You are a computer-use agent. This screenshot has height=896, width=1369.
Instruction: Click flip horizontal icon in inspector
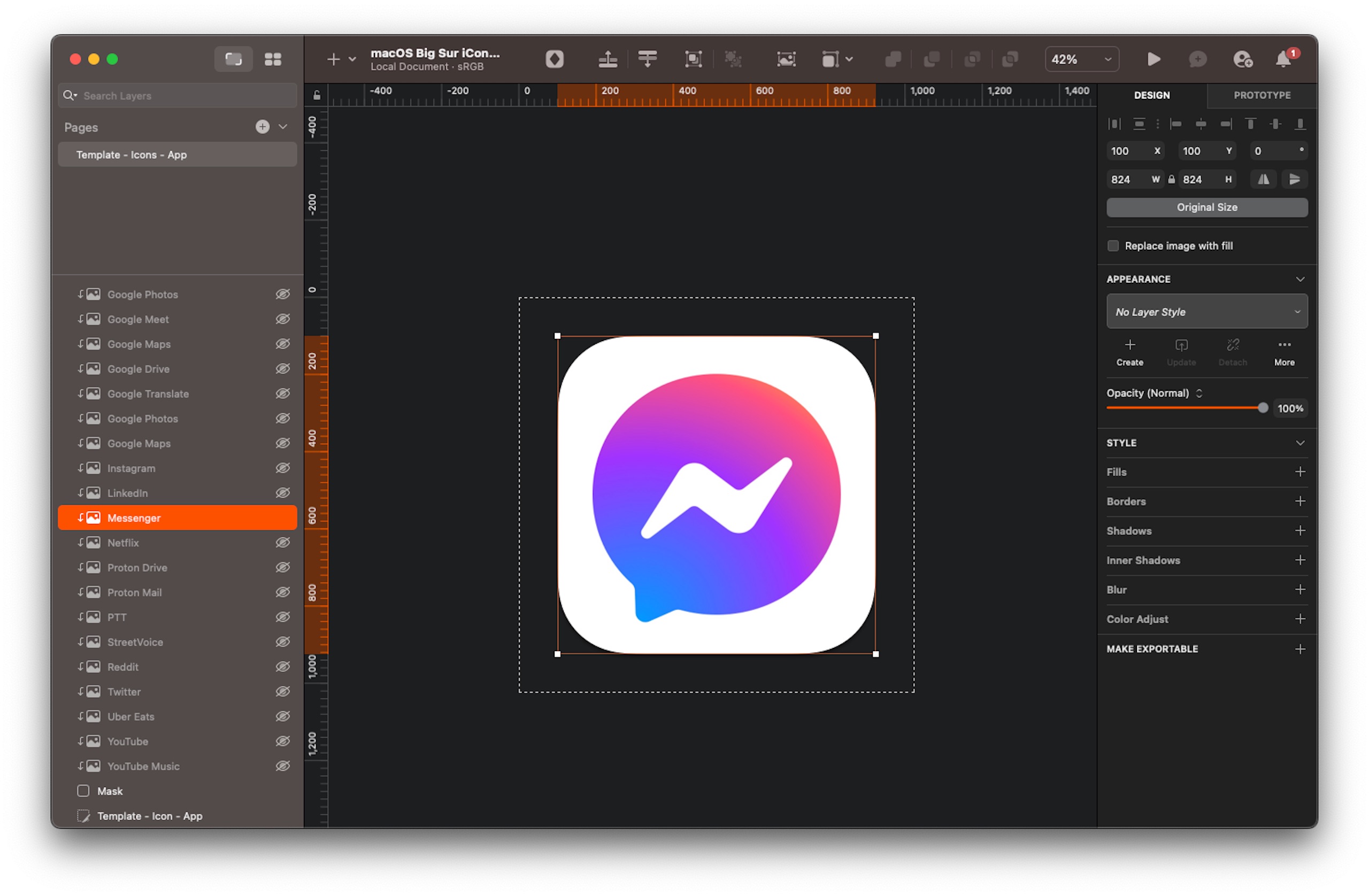pyautogui.click(x=1263, y=180)
